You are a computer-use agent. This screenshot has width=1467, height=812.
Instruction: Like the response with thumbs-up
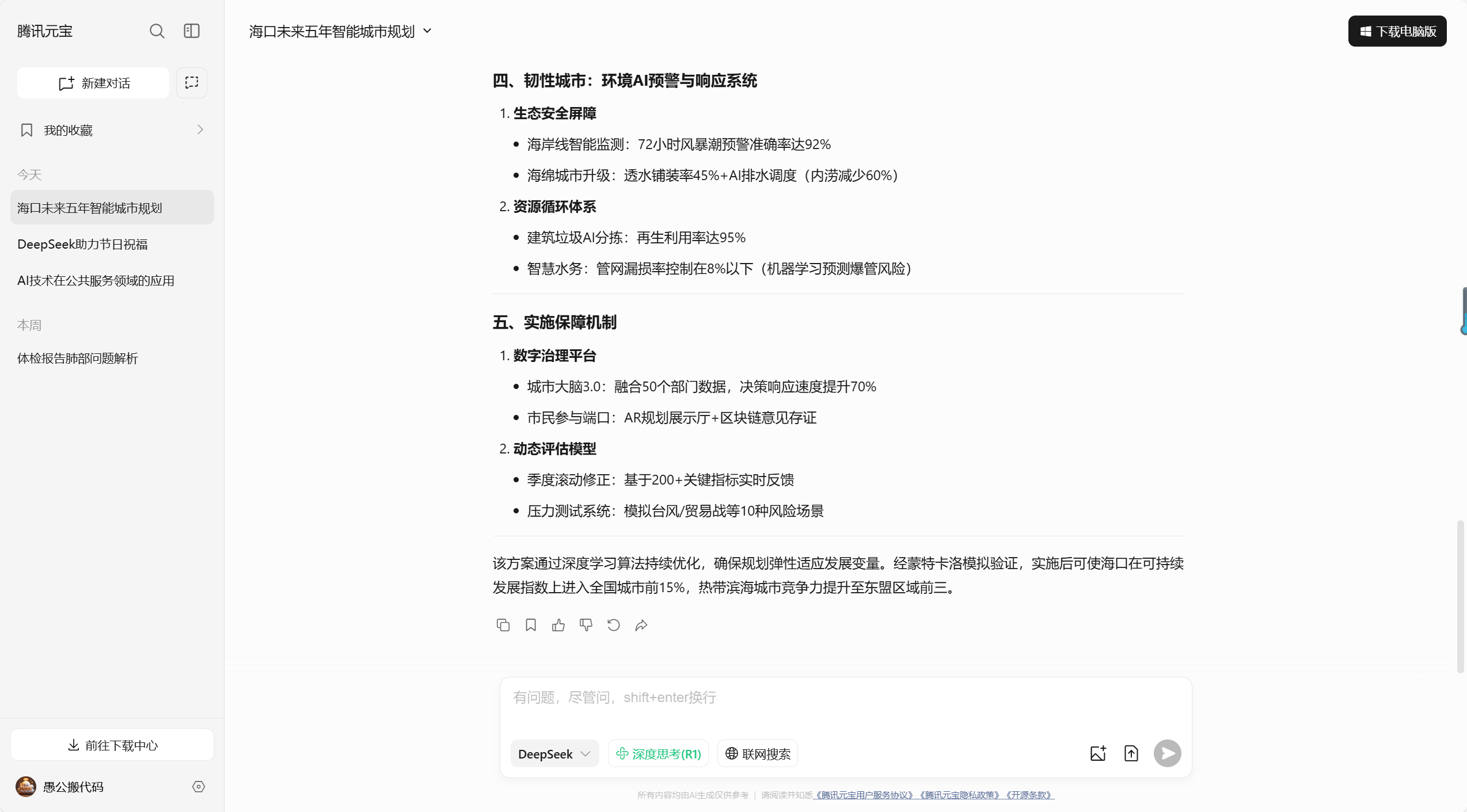tap(558, 625)
